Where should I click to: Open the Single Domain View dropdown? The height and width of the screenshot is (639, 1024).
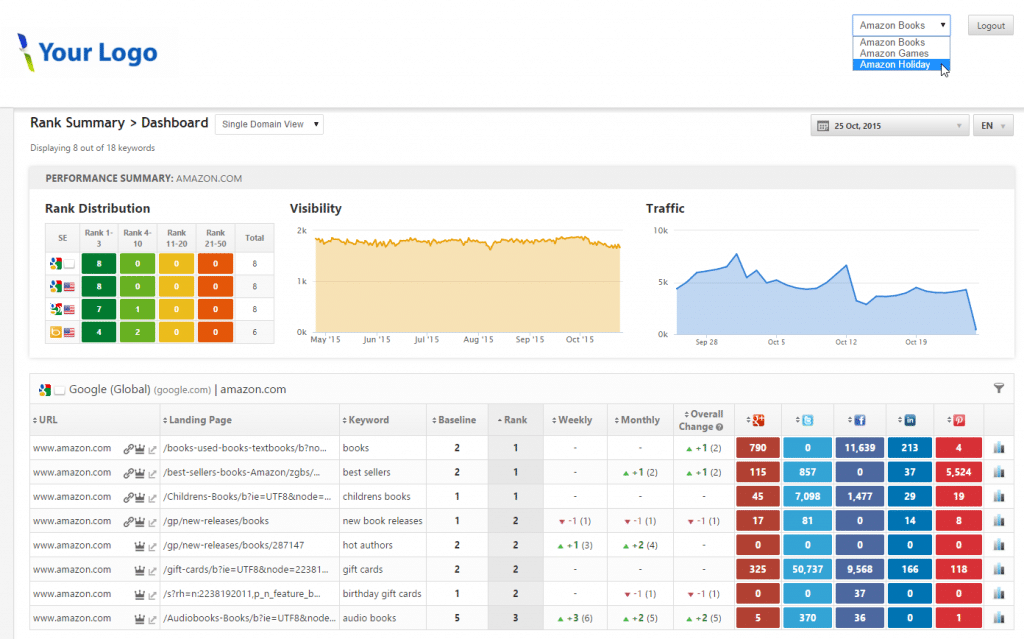coord(269,124)
